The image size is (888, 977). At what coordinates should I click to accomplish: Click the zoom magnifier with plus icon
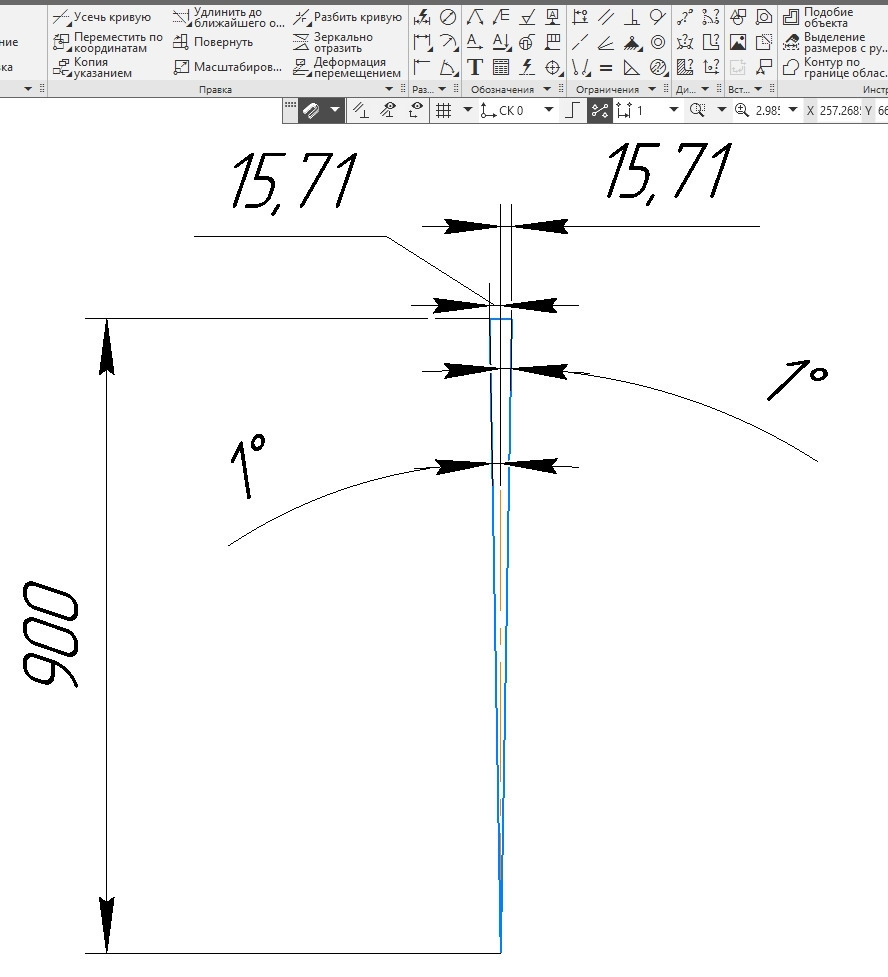742,111
